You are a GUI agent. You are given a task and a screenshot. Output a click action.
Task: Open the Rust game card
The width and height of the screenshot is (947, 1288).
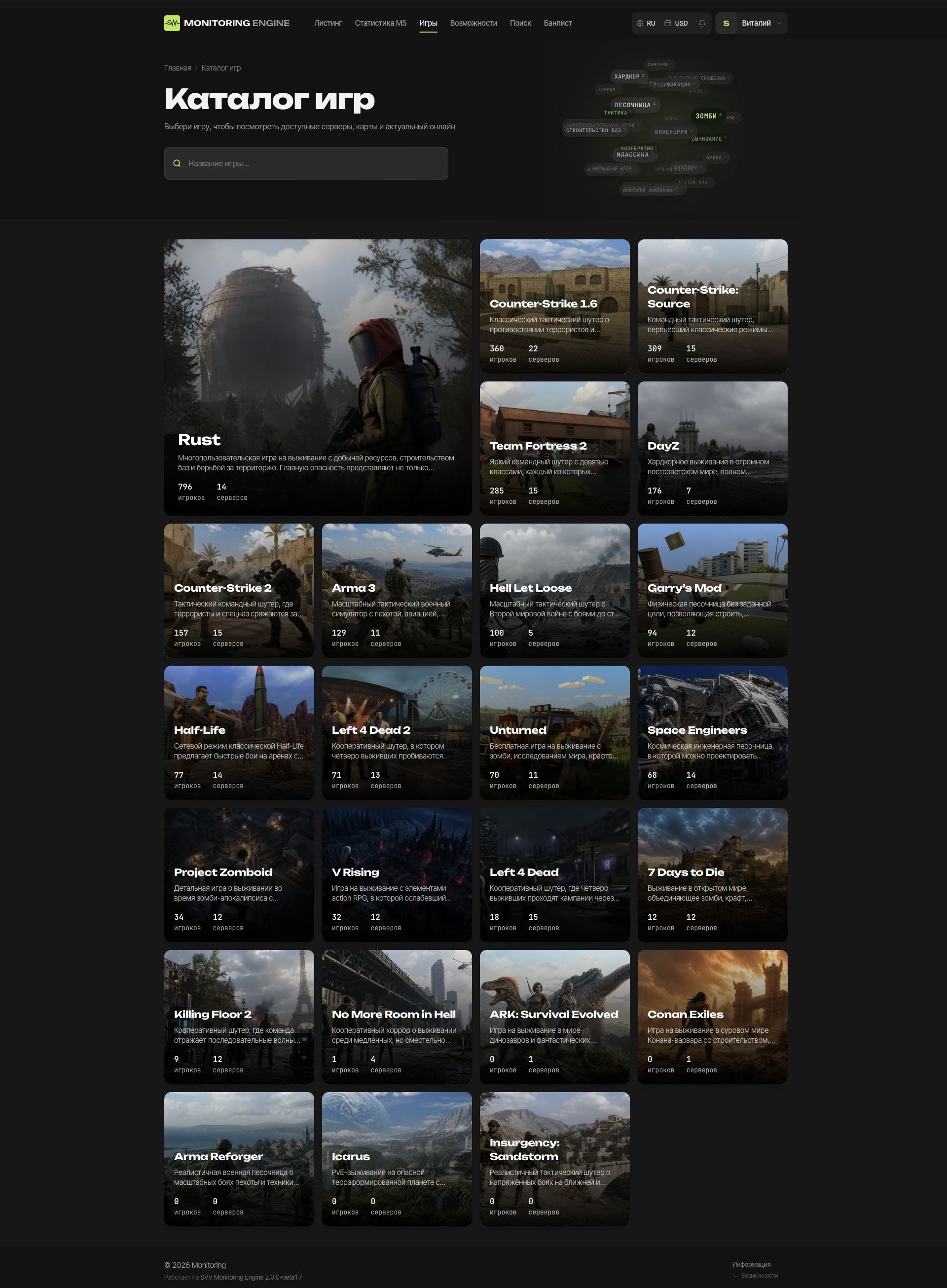click(318, 378)
